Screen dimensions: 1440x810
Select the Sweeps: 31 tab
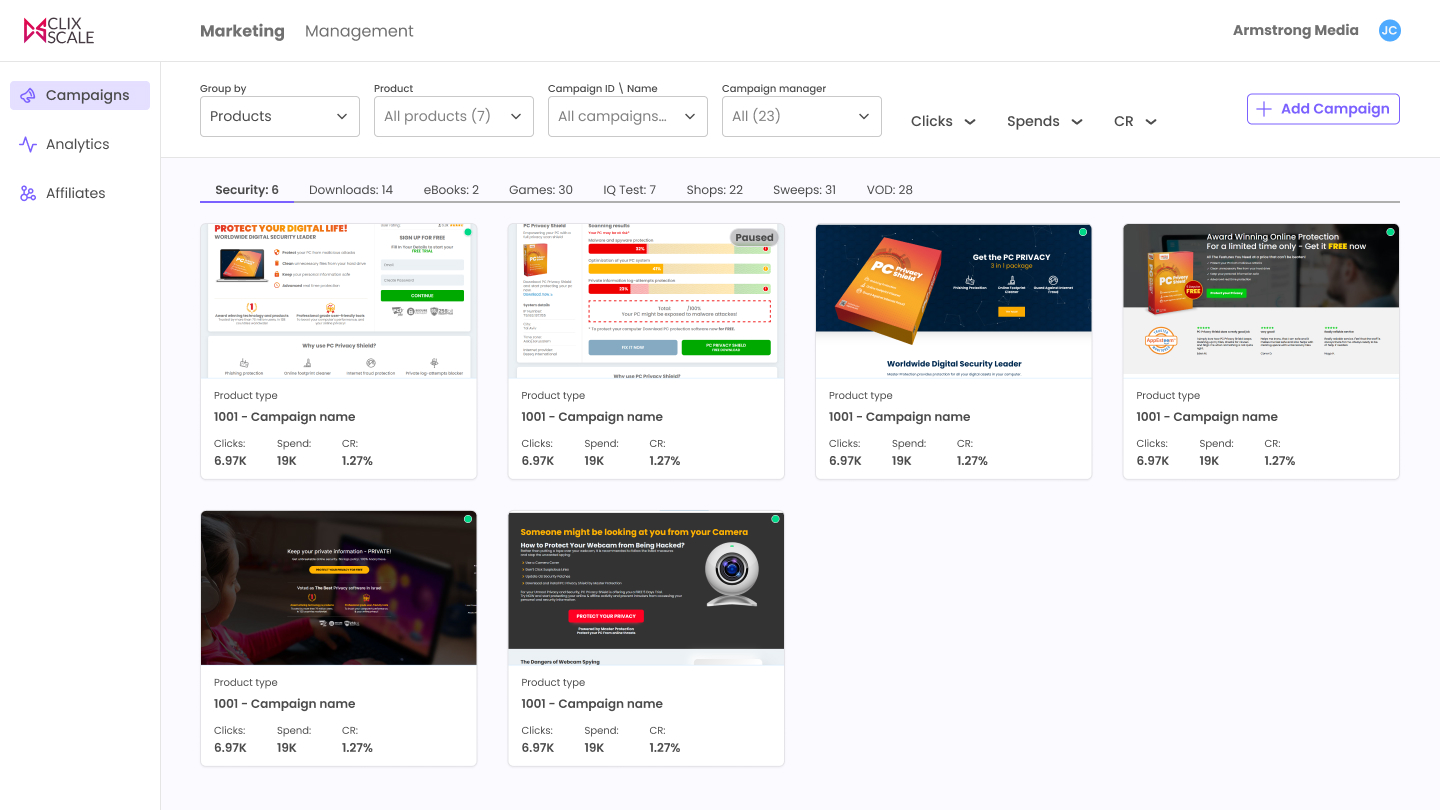click(805, 189)
